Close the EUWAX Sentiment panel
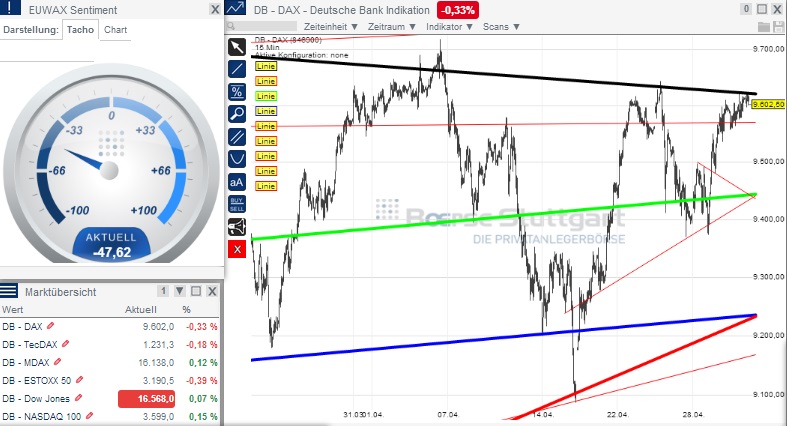This screenshot has width=787, height=426. click(215, 9)
